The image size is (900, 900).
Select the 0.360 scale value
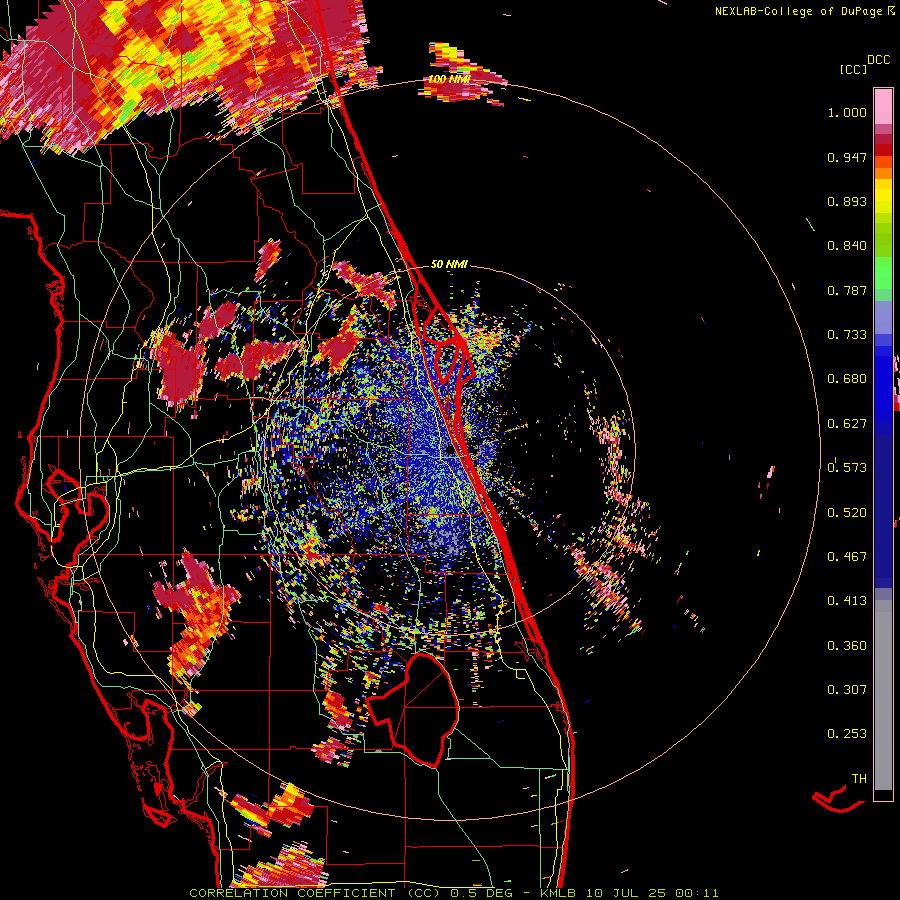tap(847, 646)
